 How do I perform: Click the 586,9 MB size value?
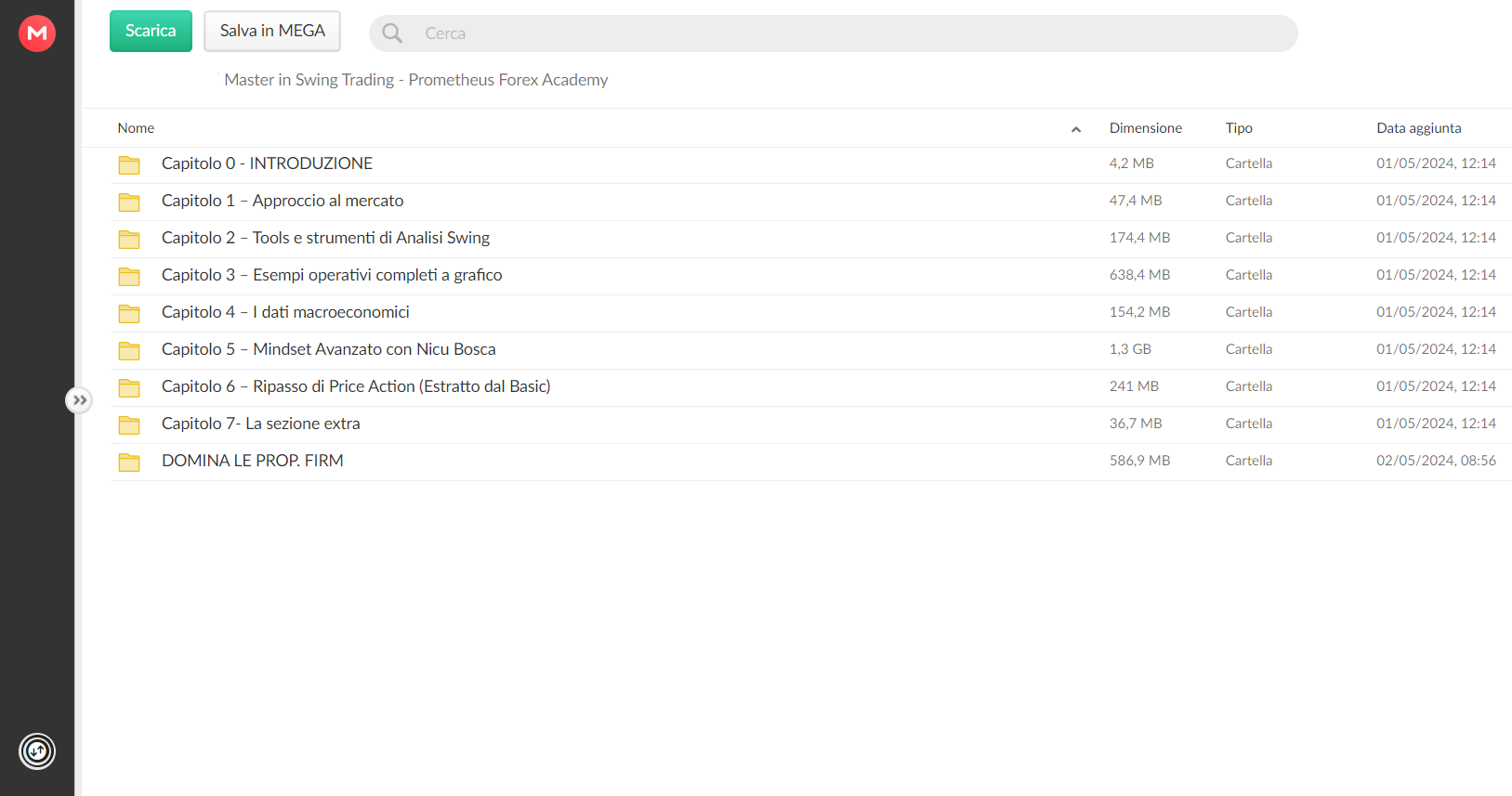point(1139,461)
